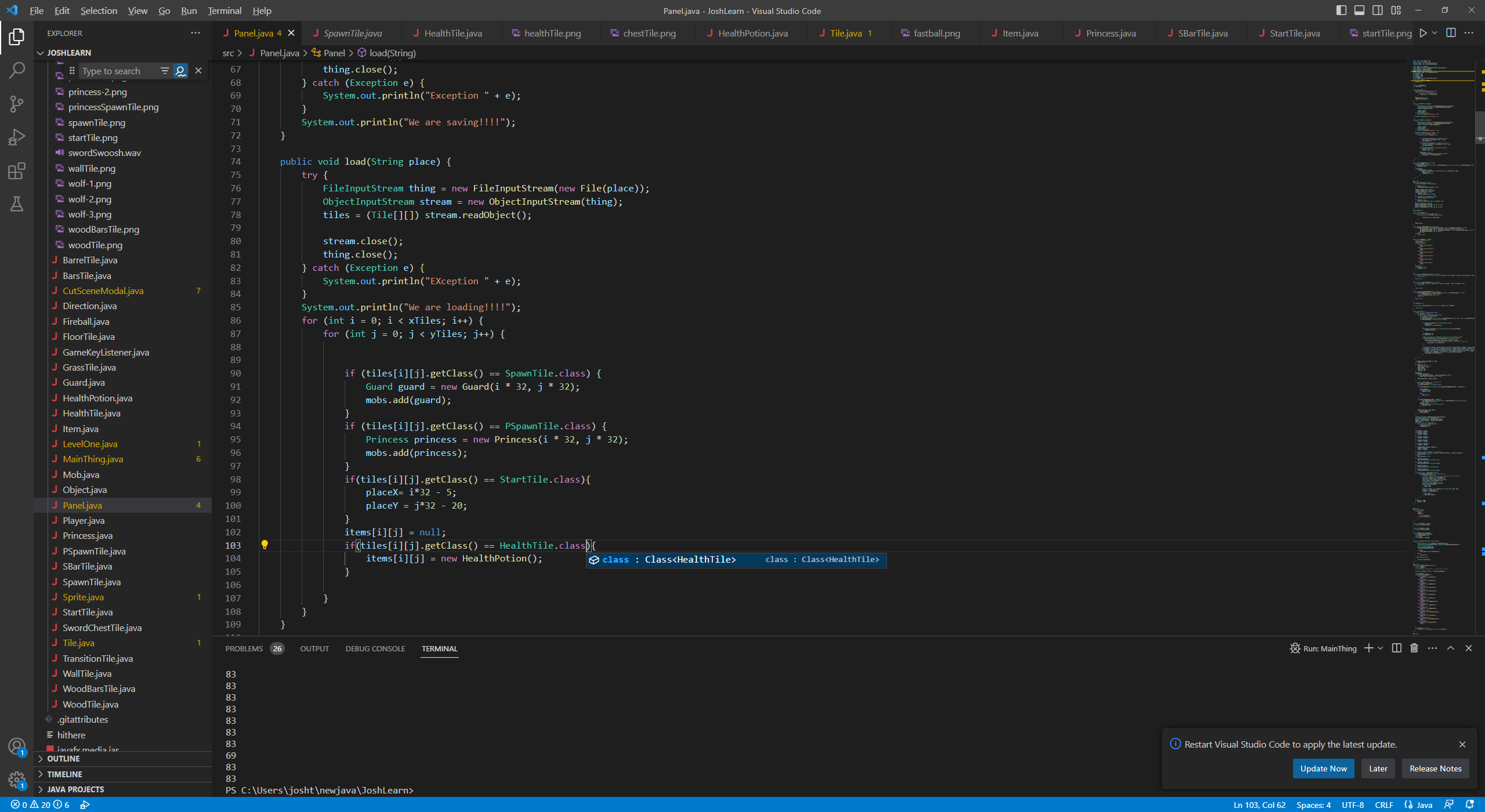Open the Release Notes

pyautogui.click(x=1435, y=768)
